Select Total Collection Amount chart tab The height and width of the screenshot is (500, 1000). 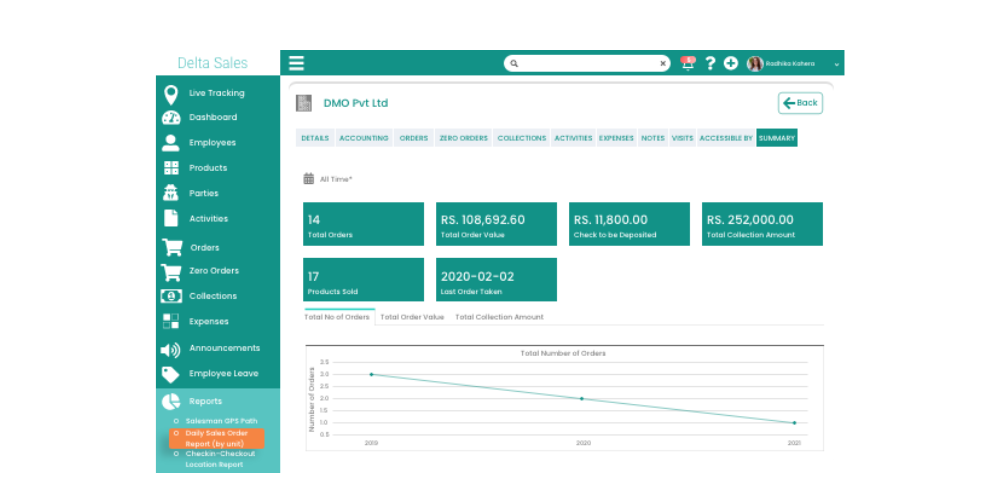[x=499, y=317]
